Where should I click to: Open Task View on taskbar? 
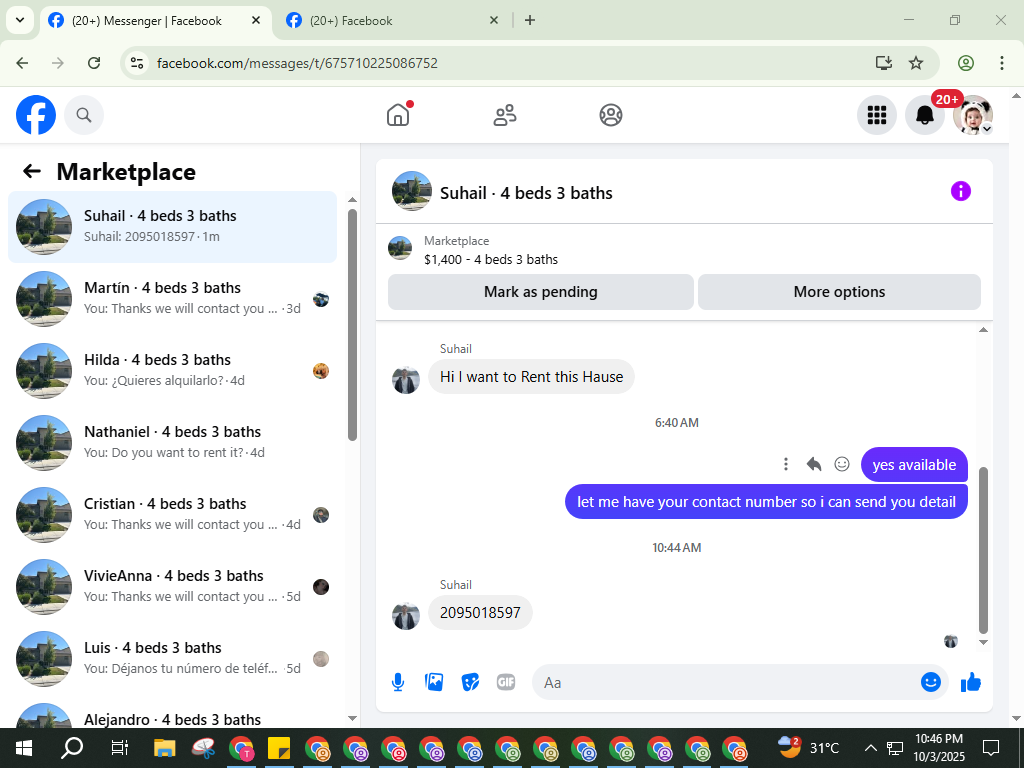coord(120,748)
